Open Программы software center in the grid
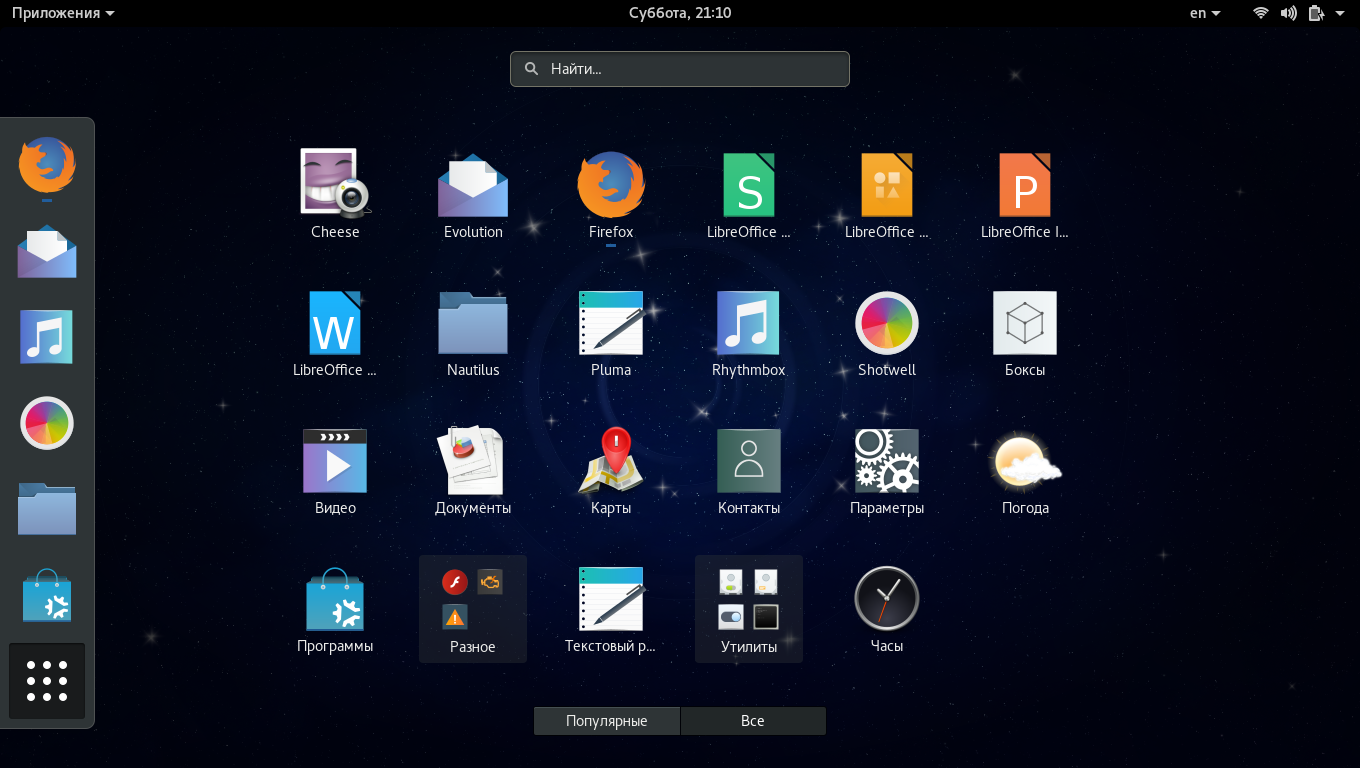 pyautogui.click(x=335, y=608)
